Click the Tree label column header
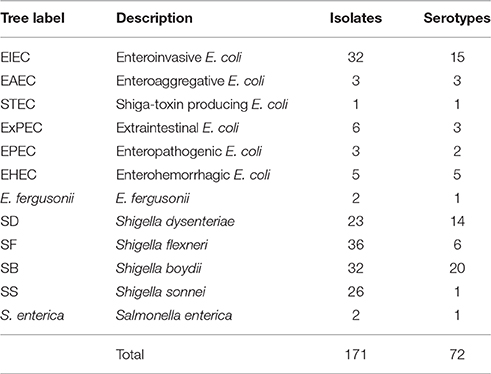 pos(32,18)
